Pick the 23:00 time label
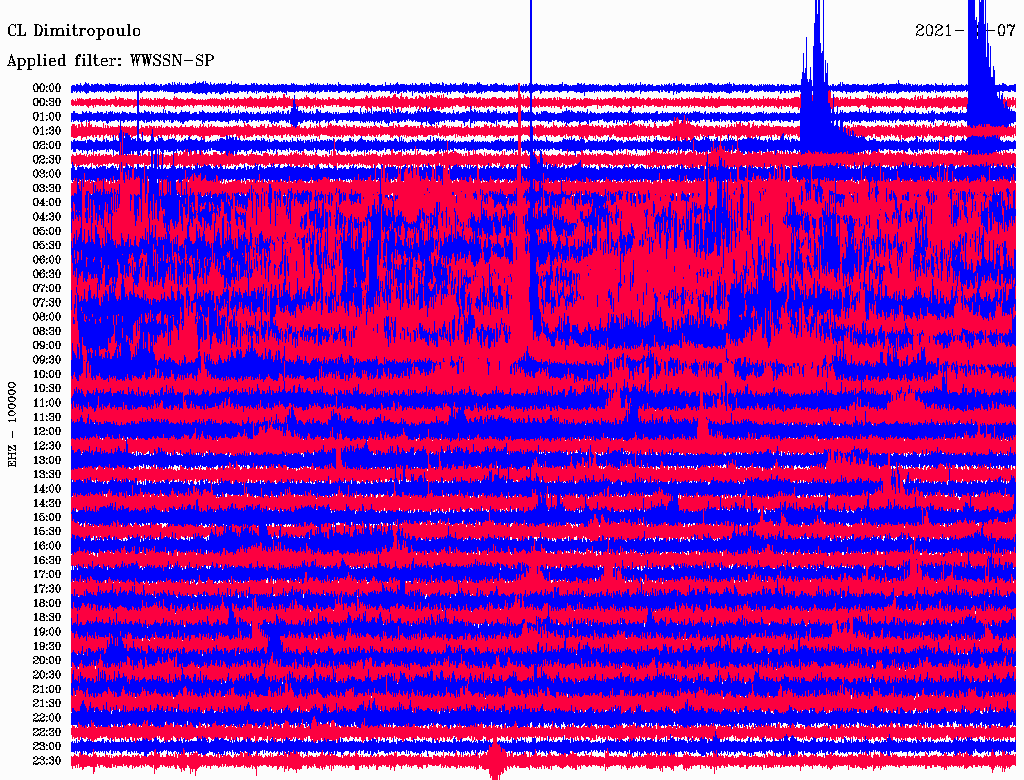1024x780 pixels. pyautogui.click(x=47, y=746)
